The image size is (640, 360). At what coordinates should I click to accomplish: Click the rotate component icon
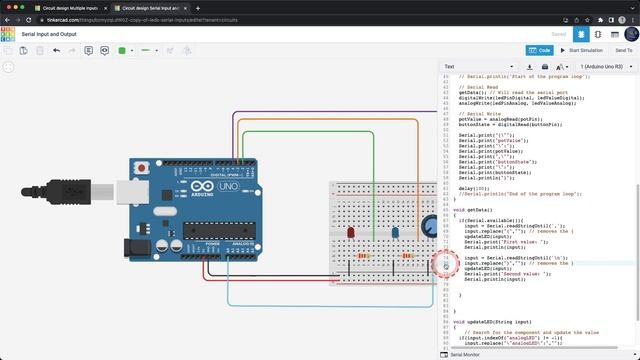click(170, 51)
